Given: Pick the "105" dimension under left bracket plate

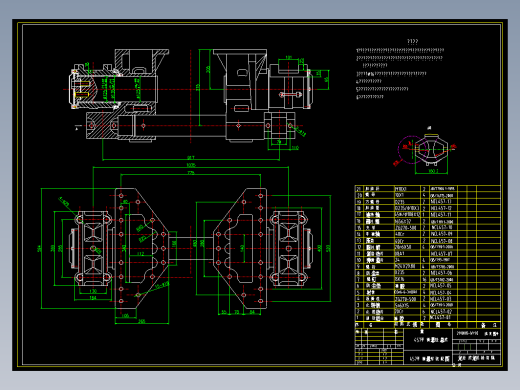Looking at the screenshot, I should coord(125,315).
